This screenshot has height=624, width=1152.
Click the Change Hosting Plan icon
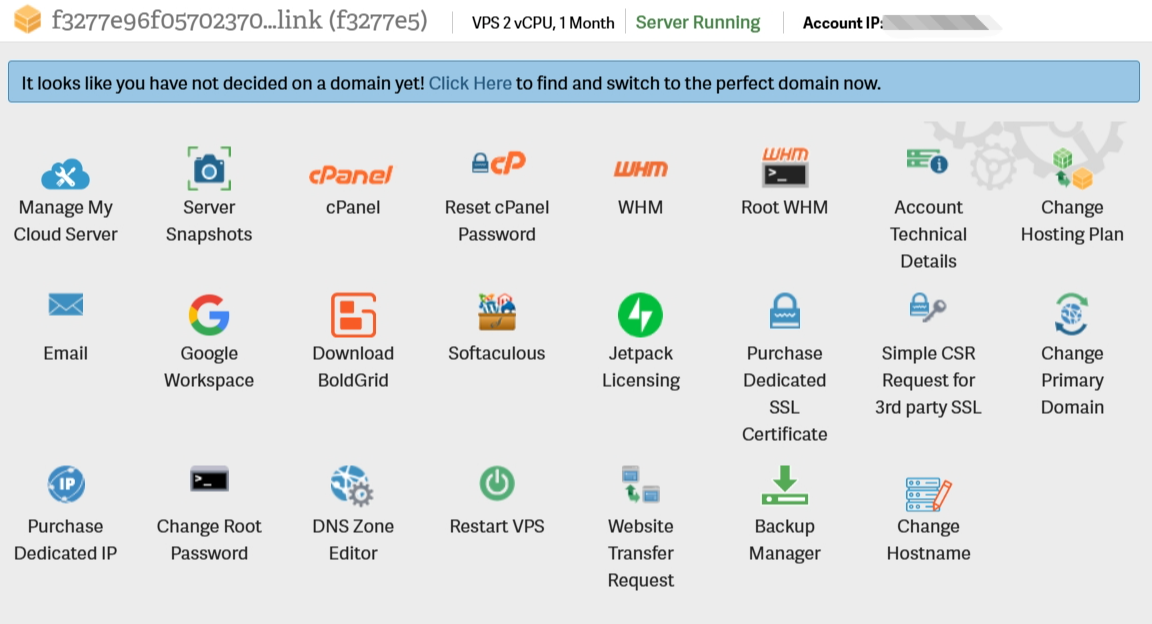1072,168
